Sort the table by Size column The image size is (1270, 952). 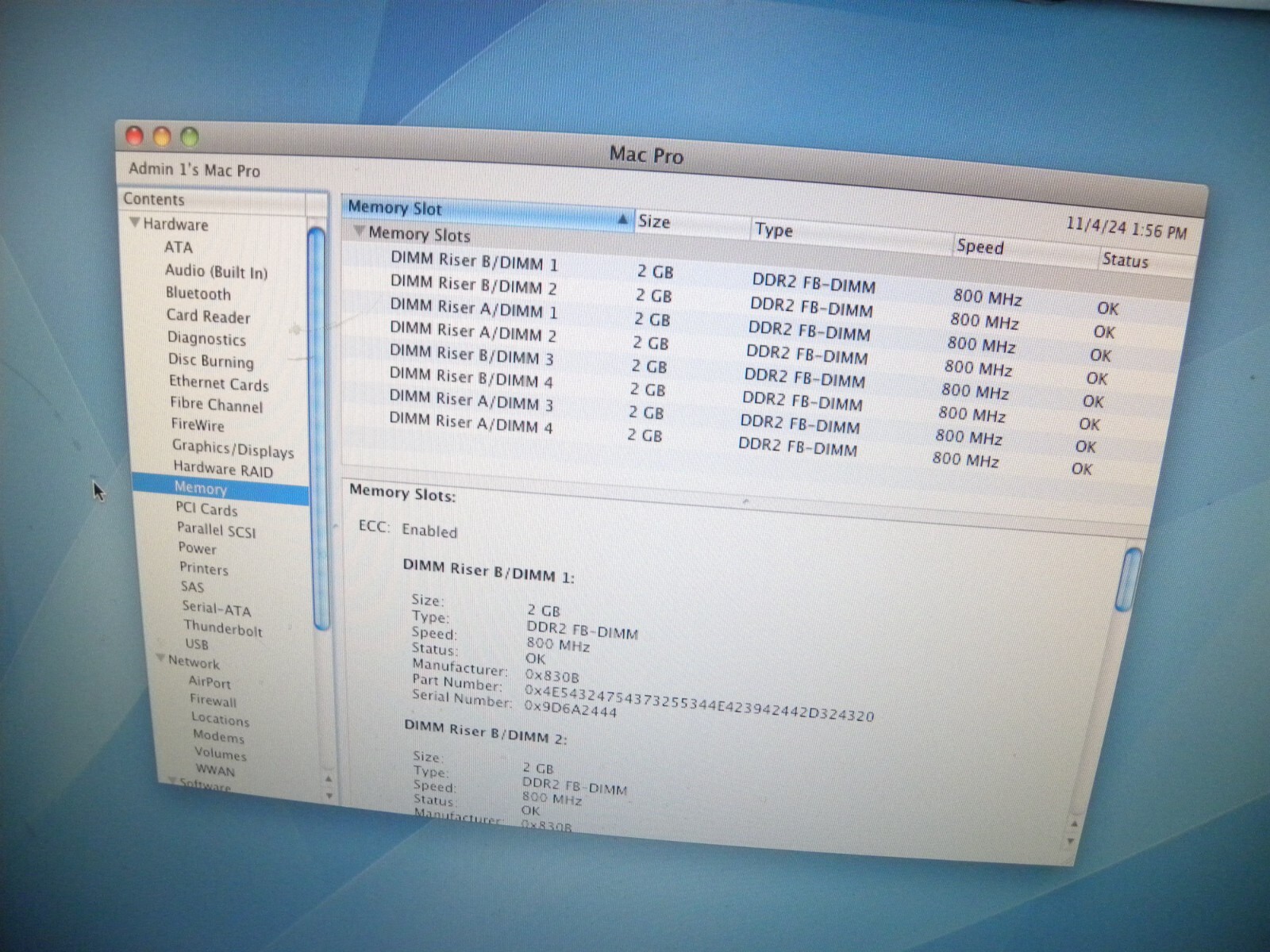tap(654, 222)
